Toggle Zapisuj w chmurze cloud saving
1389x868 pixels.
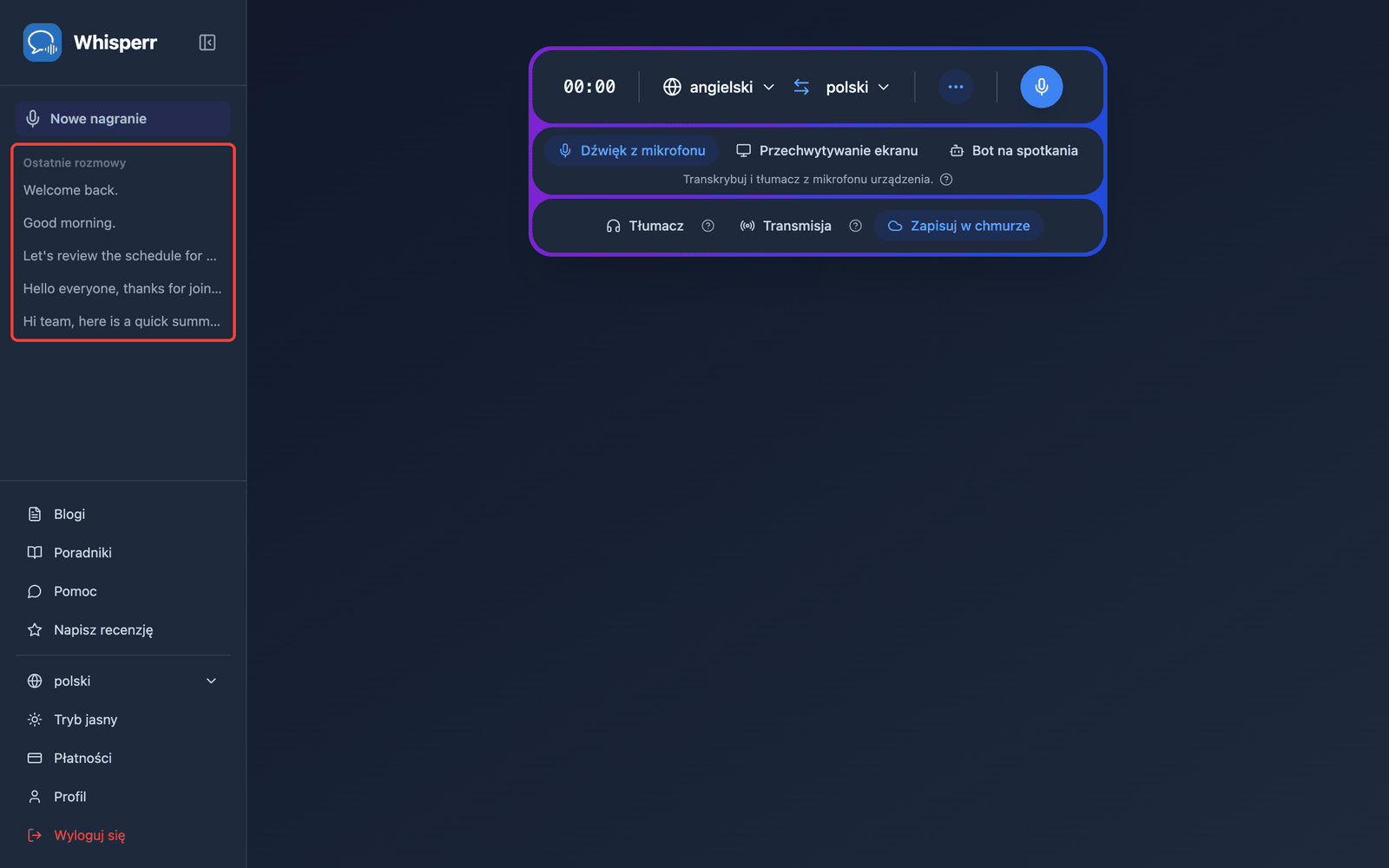coord(958,226)
